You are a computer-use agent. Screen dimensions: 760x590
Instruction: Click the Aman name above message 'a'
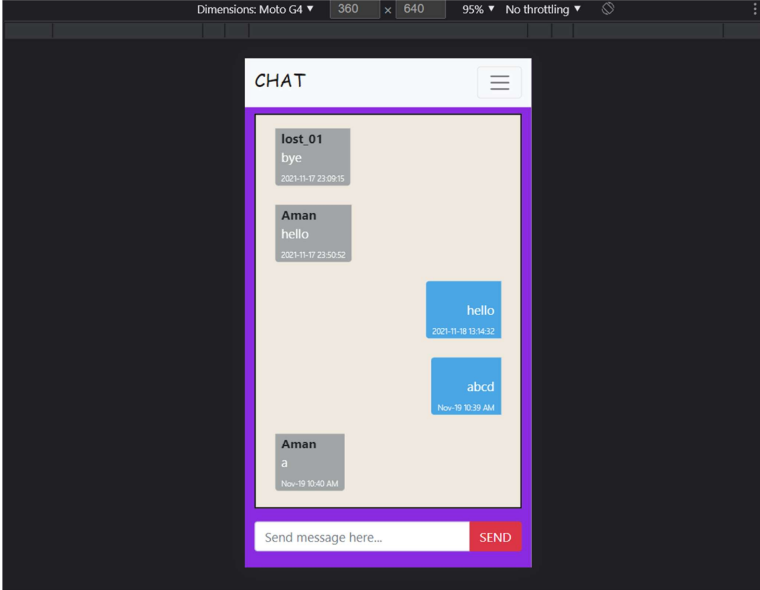[299, 444]
